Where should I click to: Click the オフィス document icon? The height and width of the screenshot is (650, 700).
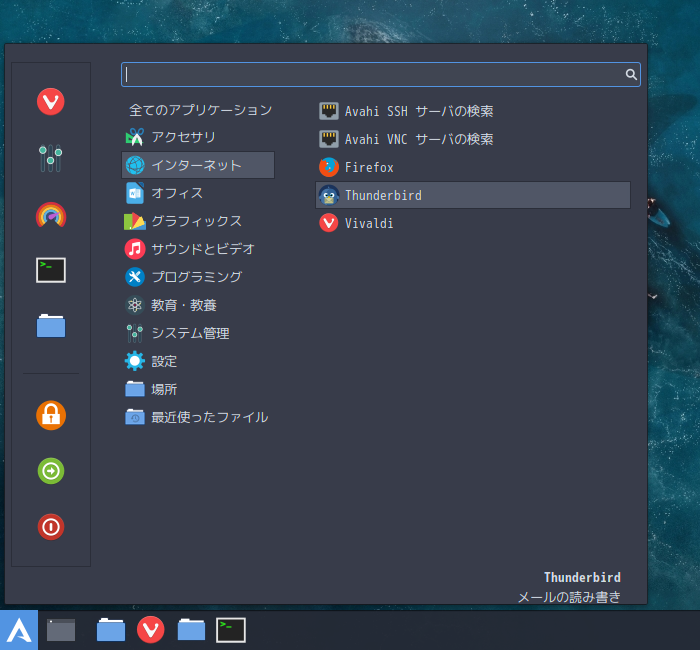coord(135,193)
